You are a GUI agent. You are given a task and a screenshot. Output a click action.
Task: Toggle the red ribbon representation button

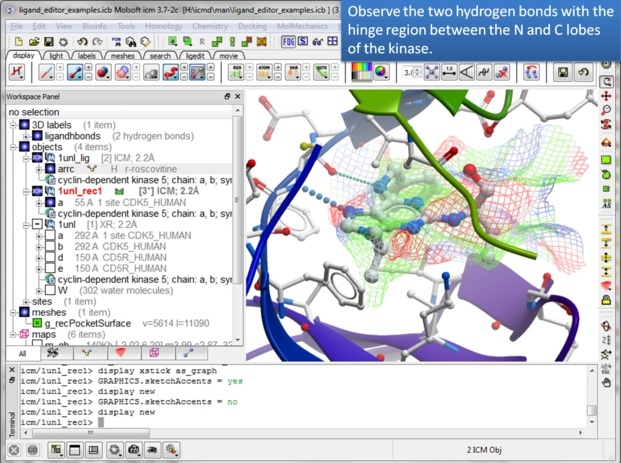174,73
